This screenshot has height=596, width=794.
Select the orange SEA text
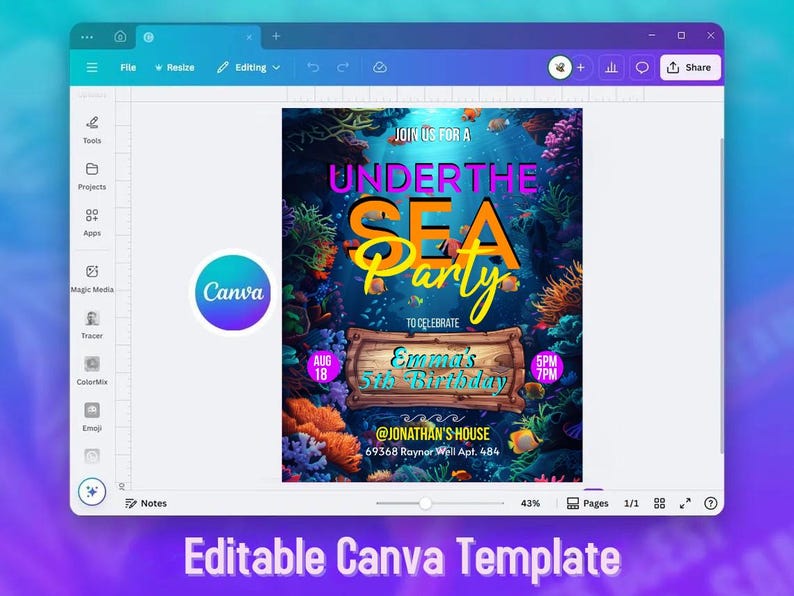tap(433, 232)
